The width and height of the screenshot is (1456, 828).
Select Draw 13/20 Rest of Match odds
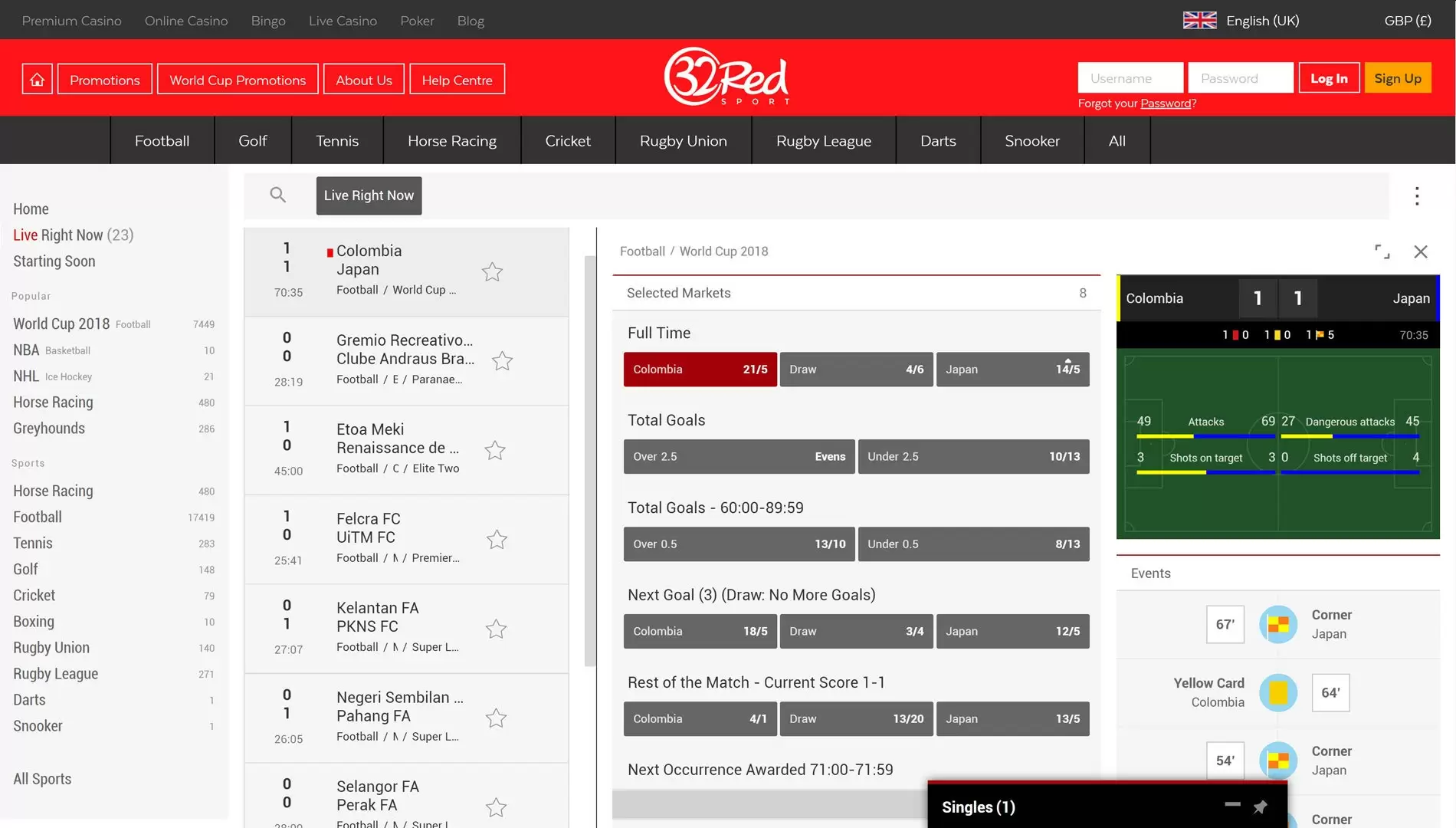point(857,719)
